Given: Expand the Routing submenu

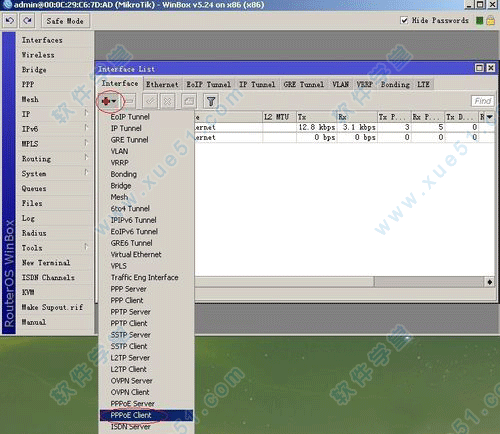Looking at the screenshot, I should tap(86, 158).
